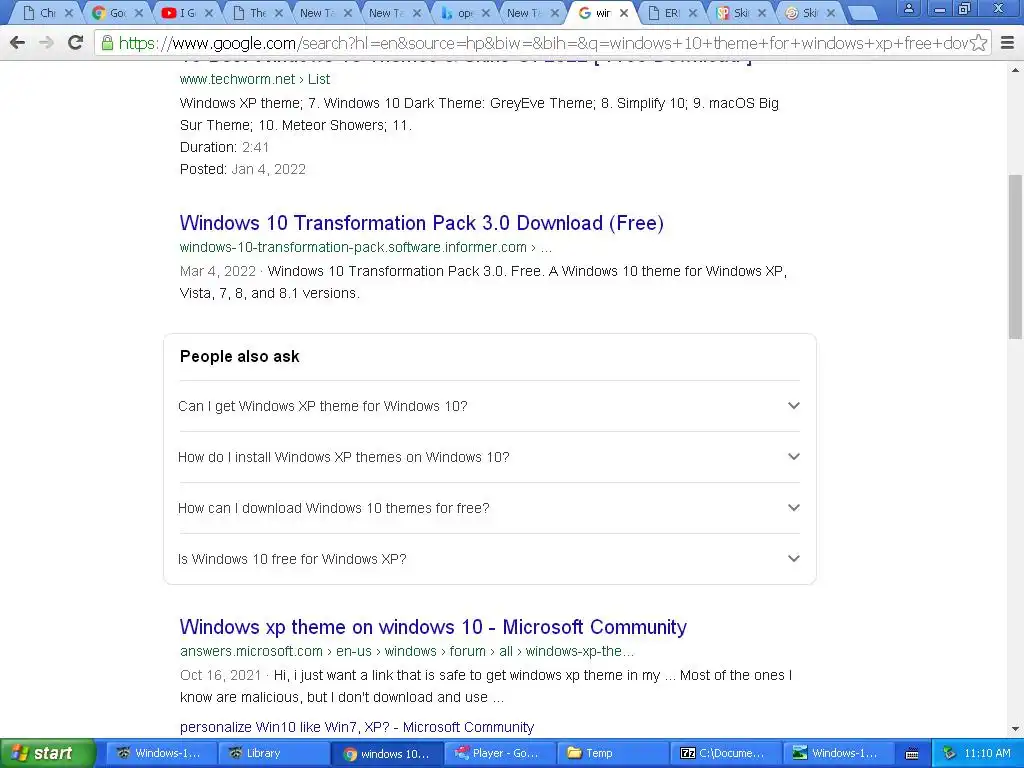View the secure padlock site info
1024x768 pixels.
pyautogui.click(x=107, y=43)
